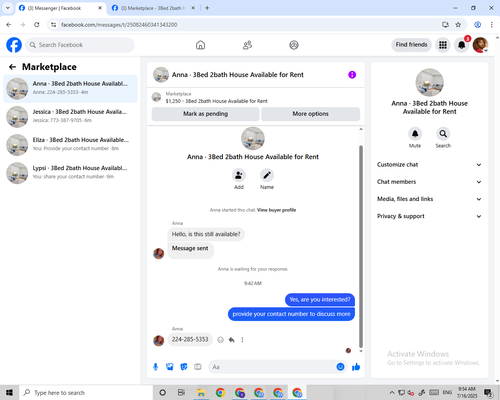Open the sticker picker icon
Image resolution: width=500 pixels, height=400 pixels.
click(184, 367)
